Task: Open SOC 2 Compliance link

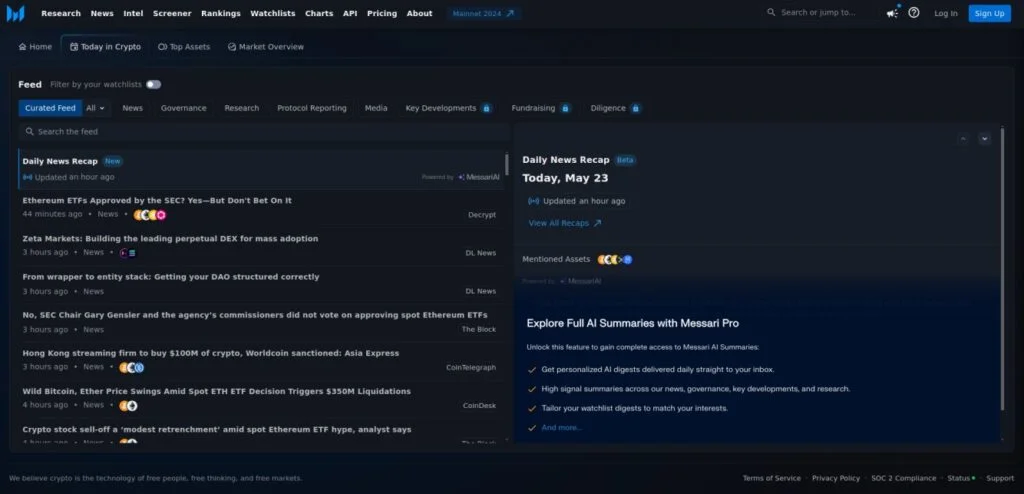Action: 903,478
